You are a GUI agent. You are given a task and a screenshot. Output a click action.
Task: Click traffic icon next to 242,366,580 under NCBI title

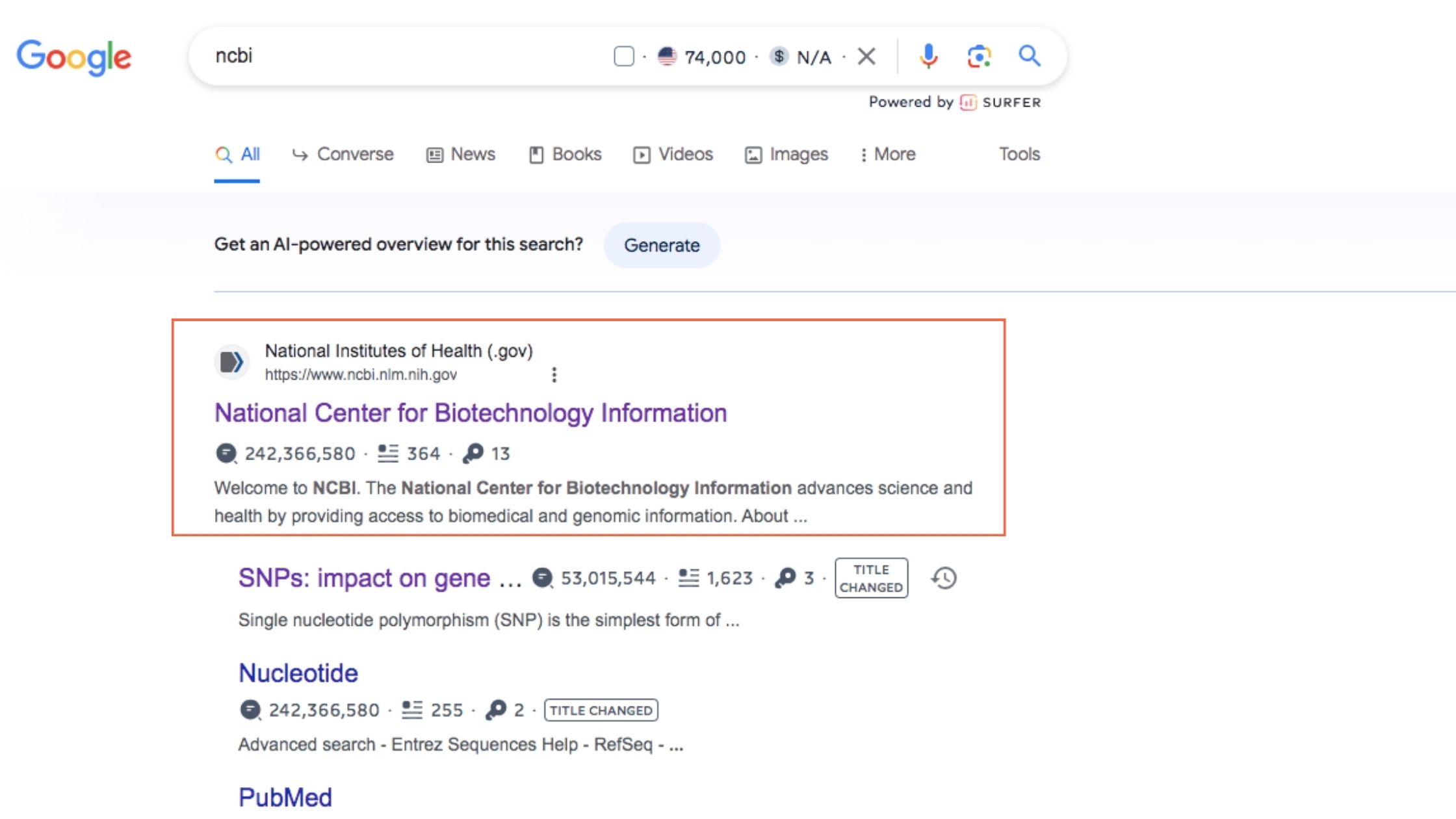tap(226, 453)
